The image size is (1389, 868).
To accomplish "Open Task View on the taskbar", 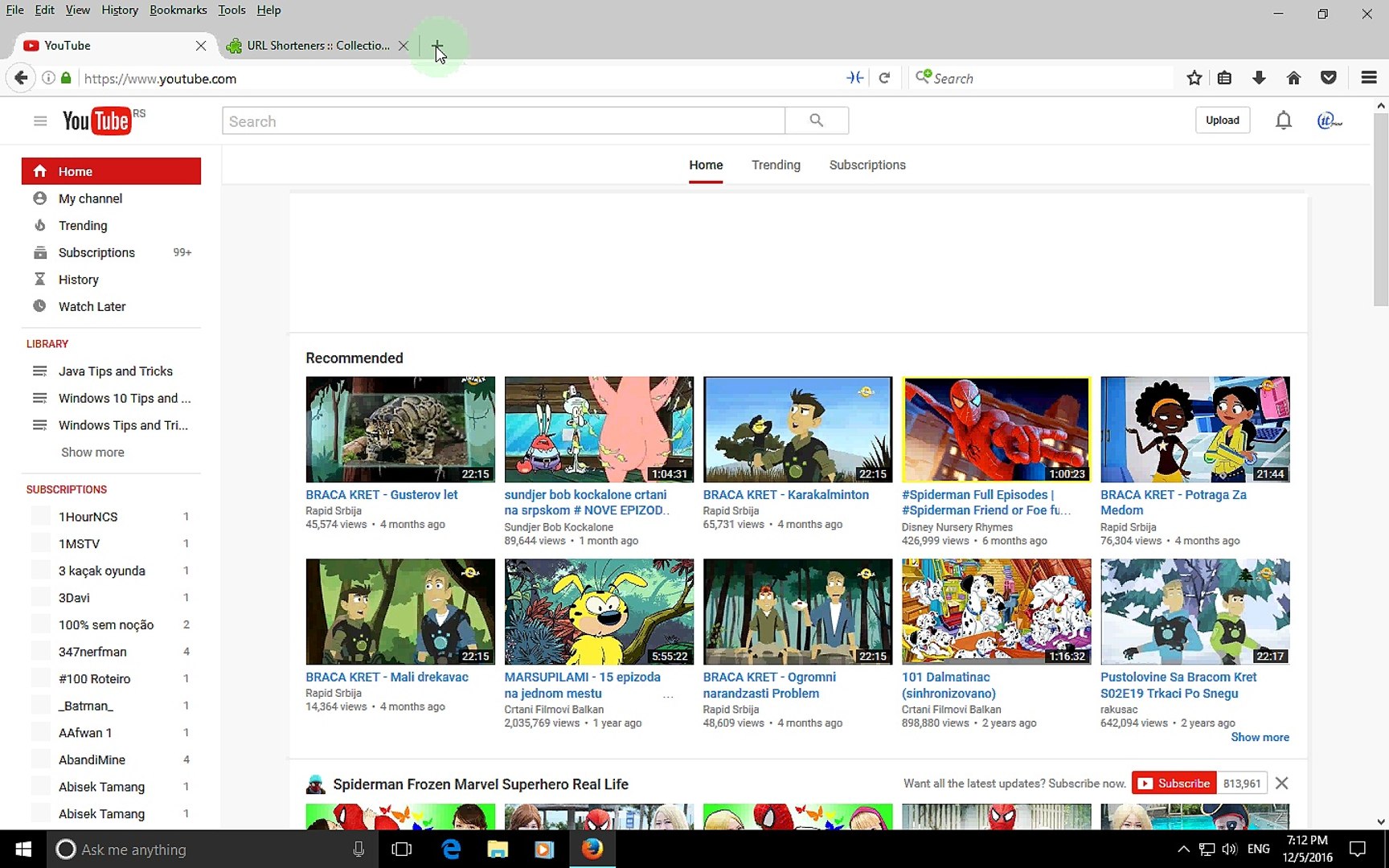I will [401, 850].
